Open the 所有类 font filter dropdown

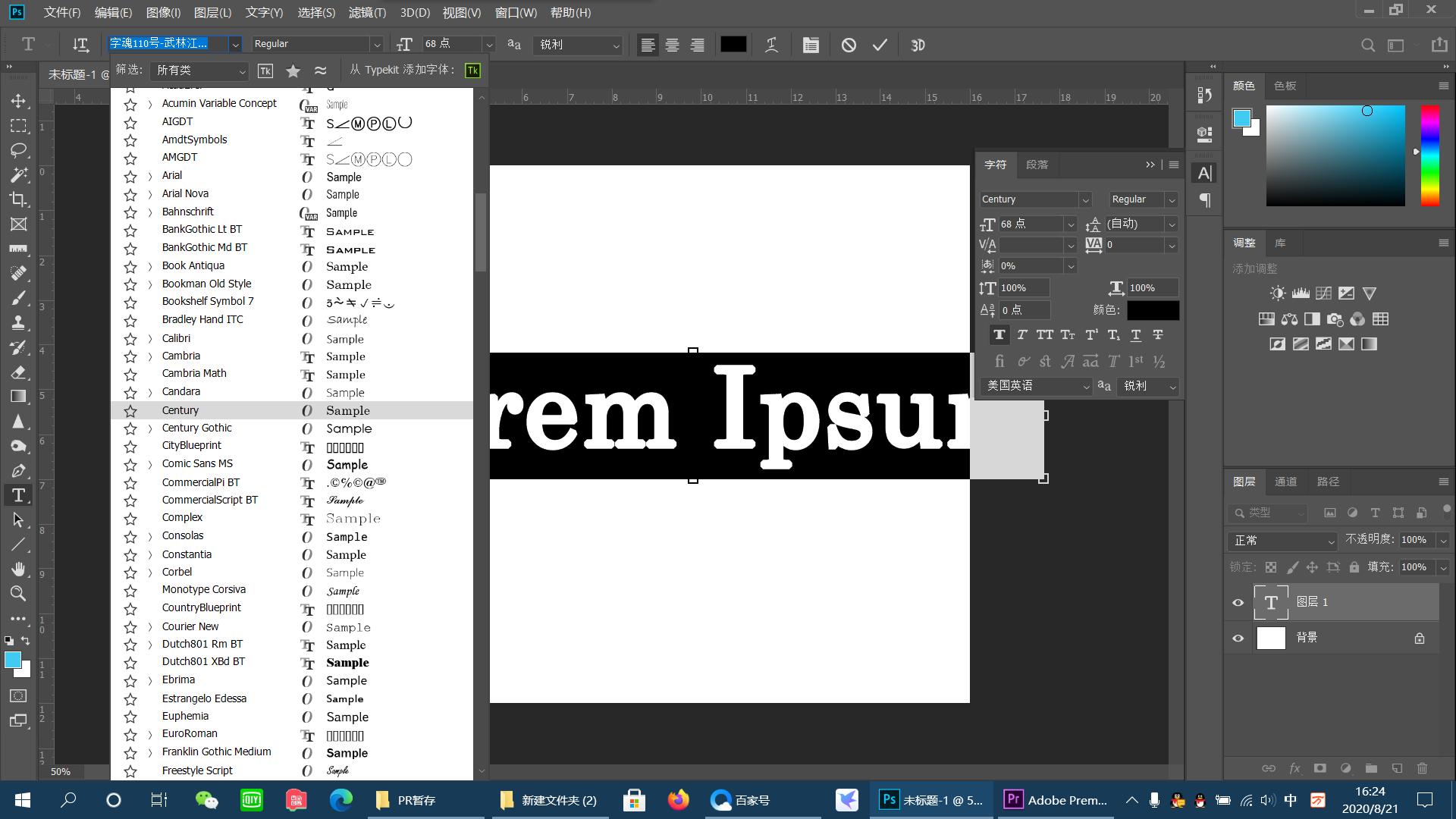(x=199, y=71)
